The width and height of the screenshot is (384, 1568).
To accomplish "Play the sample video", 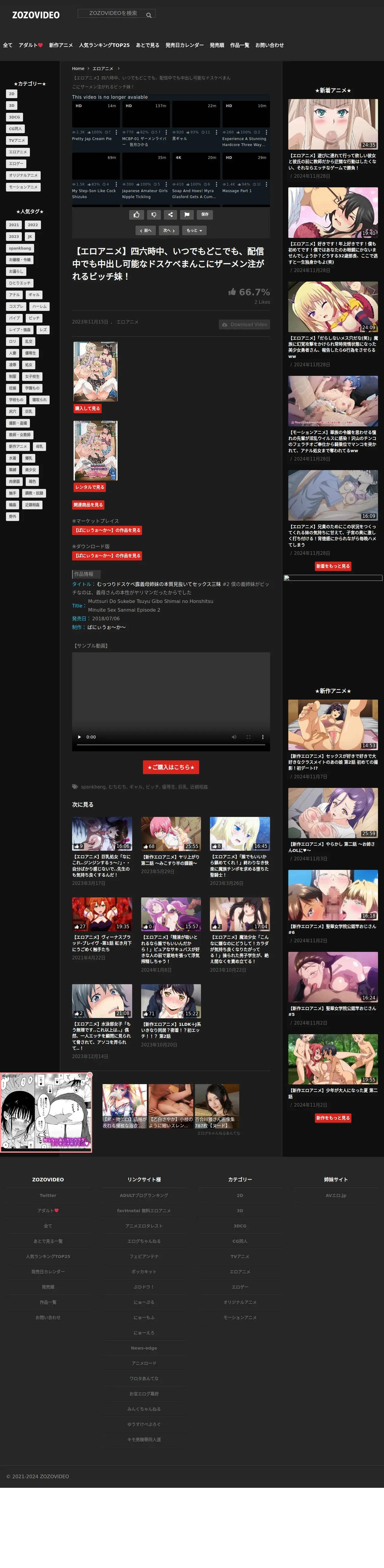I will tap(79, 737).
